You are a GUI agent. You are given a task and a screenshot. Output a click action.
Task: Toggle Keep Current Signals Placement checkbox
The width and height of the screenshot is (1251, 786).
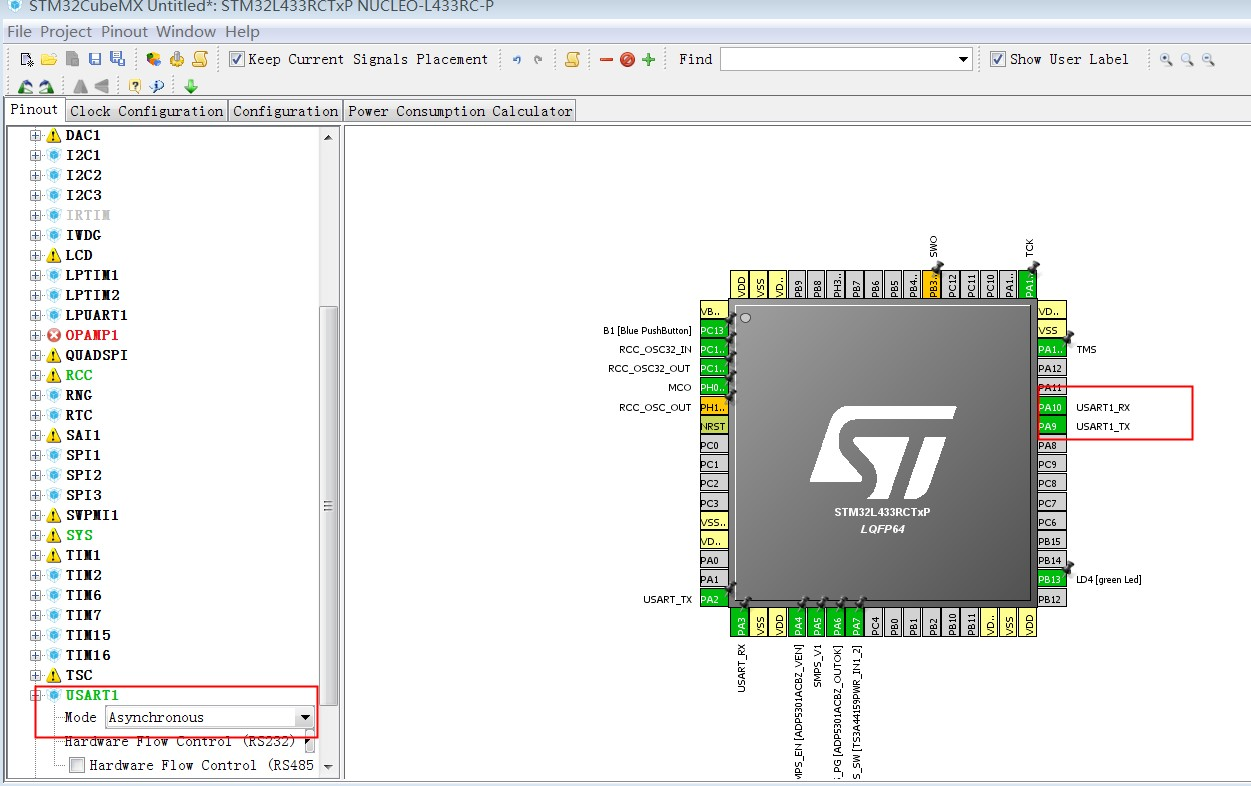click(x=236, y=59)
